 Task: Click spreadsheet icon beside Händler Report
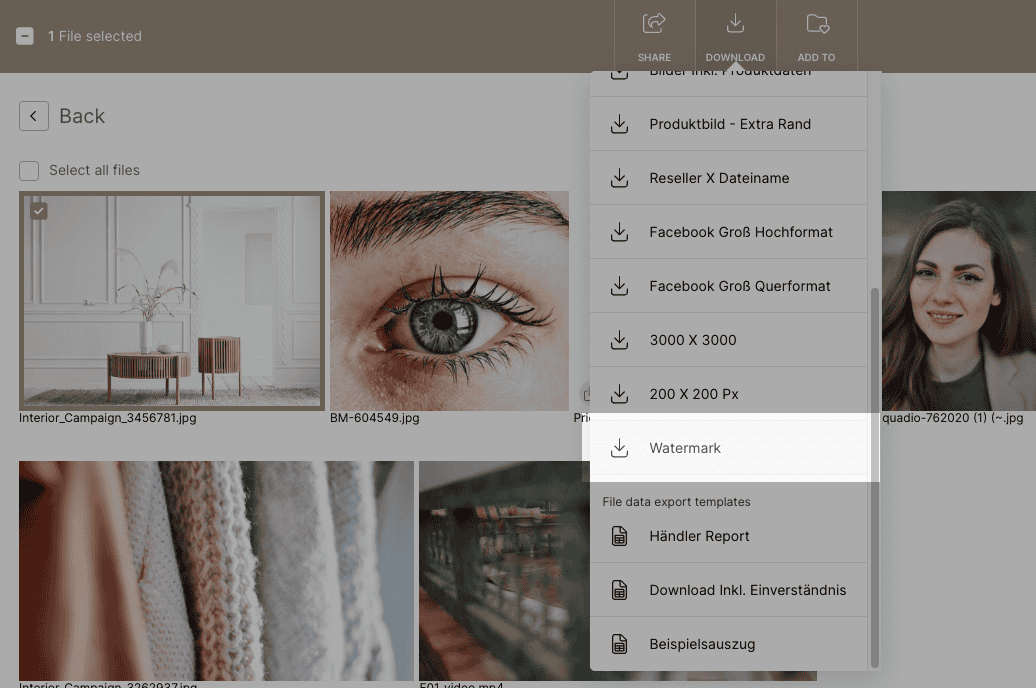point(619,536)
